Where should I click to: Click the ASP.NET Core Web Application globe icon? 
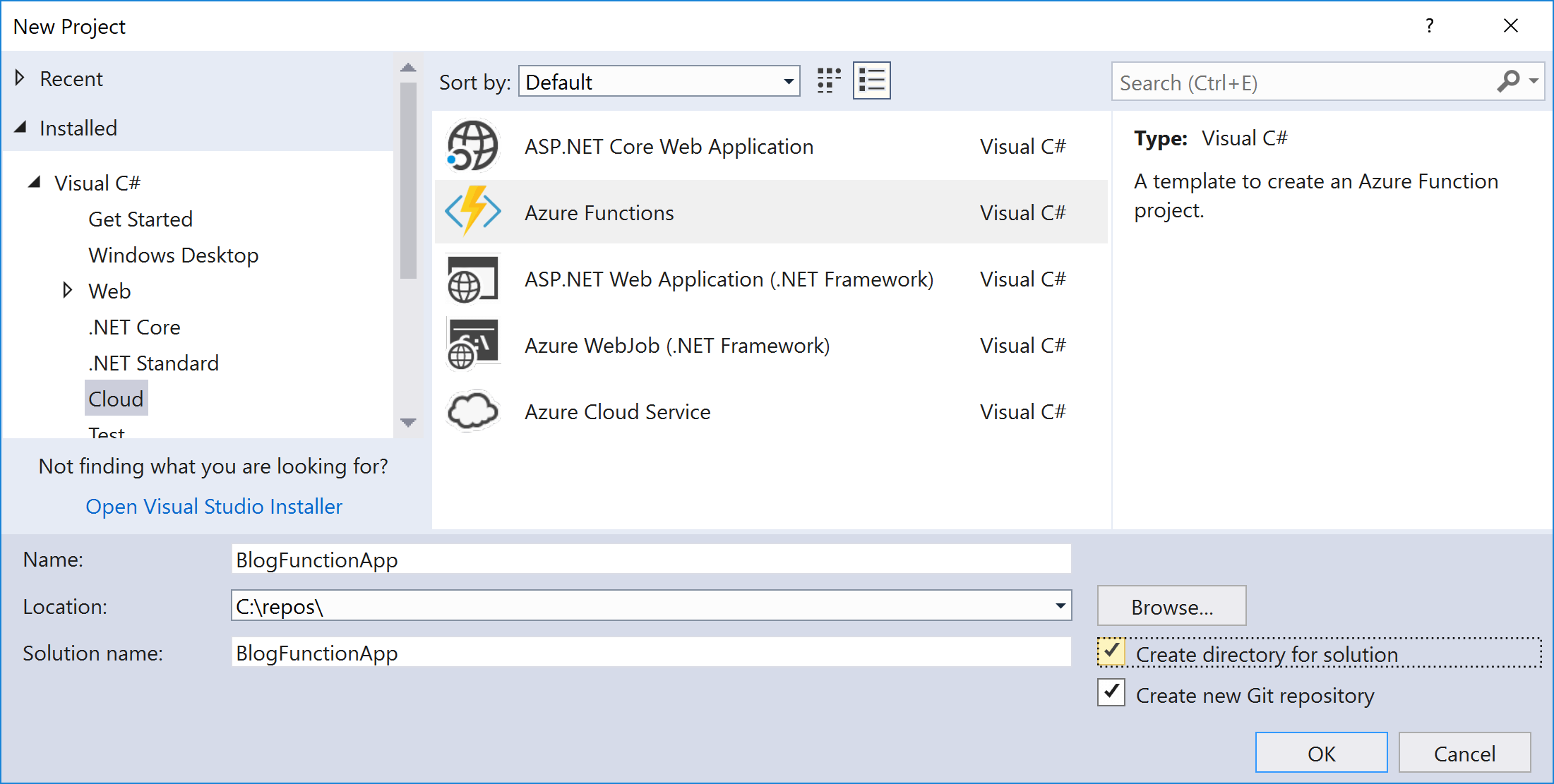tap(472, 146)
